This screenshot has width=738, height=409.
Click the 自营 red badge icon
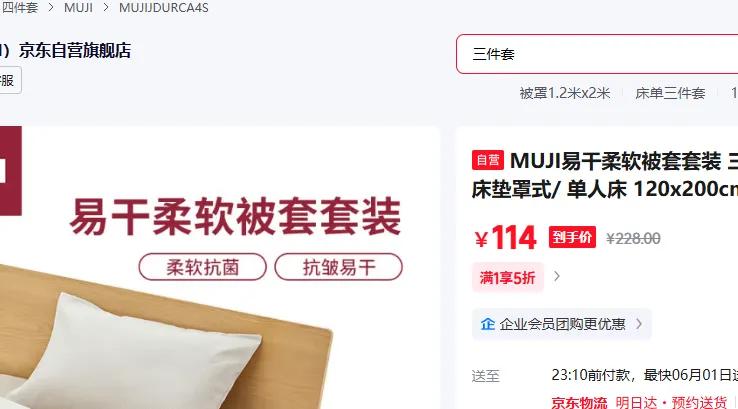[x=488, y=160]
